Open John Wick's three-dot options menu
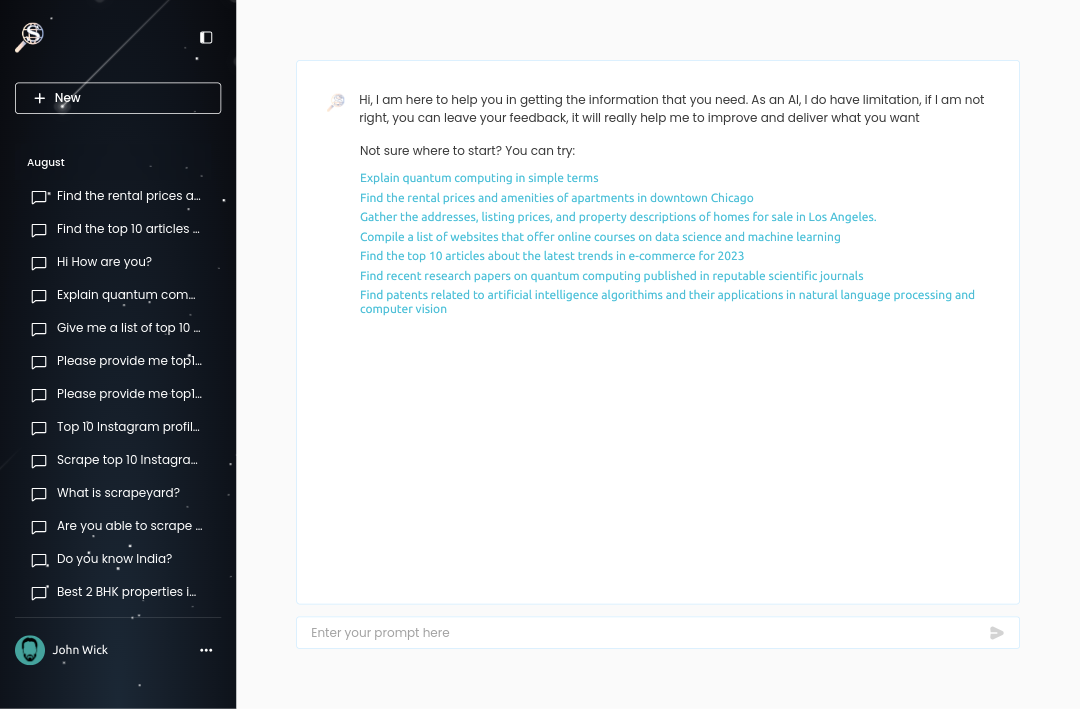The image size is (1080, 709). 206,650
